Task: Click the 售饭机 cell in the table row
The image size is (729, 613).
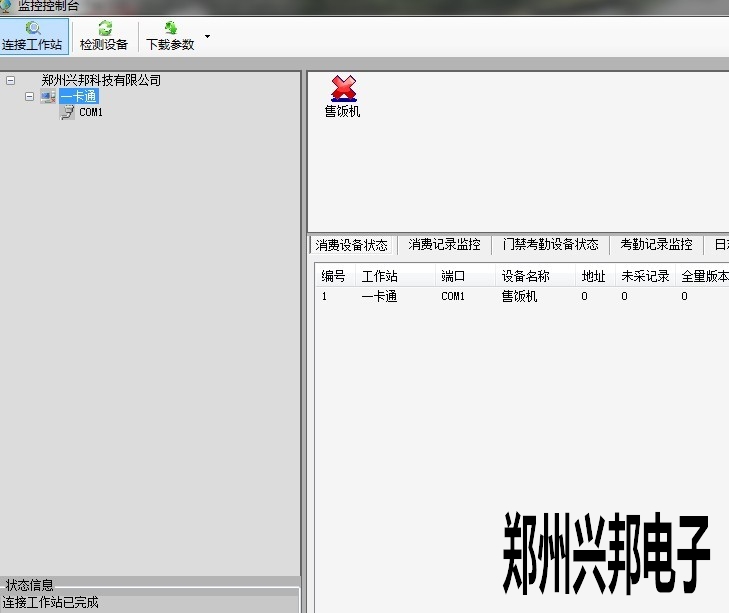Action: pyautogui.click(x=519, y=296)
